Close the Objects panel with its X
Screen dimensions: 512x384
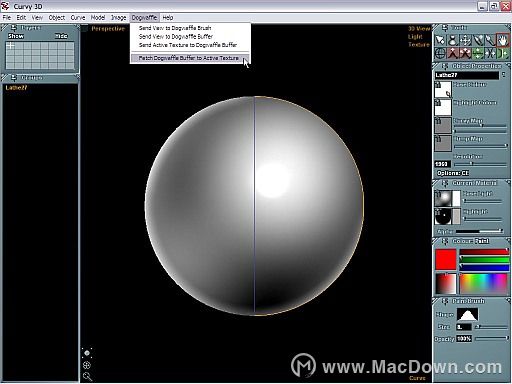click(x=78, y=77)
